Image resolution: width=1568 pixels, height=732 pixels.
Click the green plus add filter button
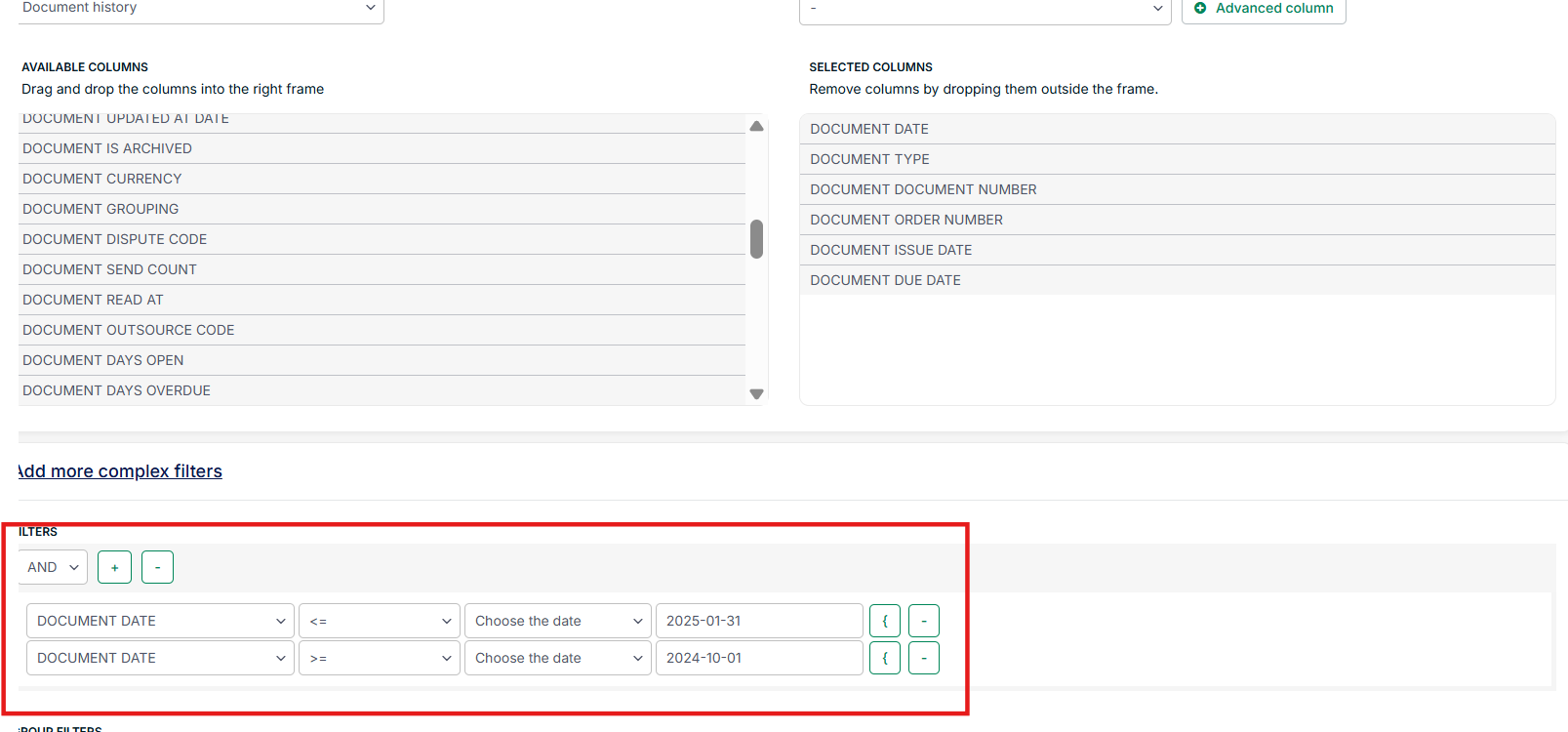coord(114,567)
